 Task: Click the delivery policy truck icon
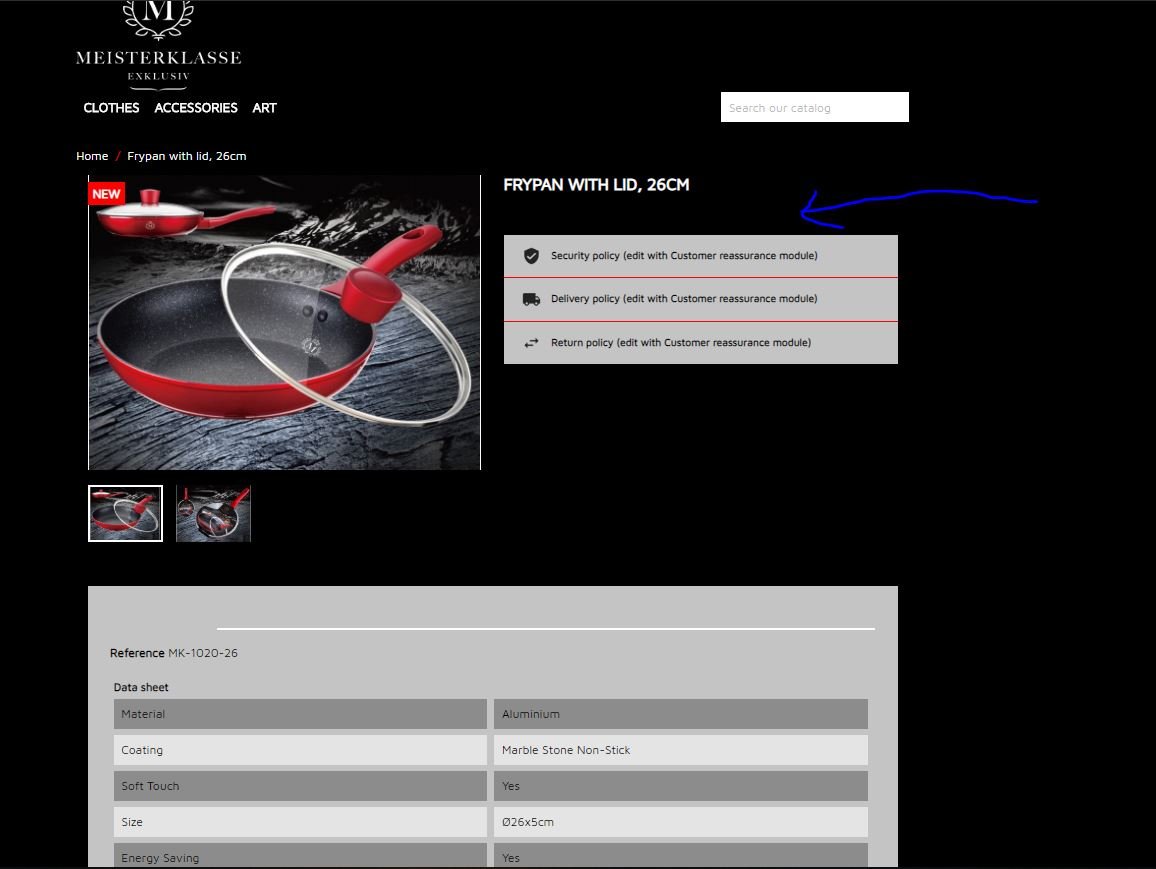532,299
